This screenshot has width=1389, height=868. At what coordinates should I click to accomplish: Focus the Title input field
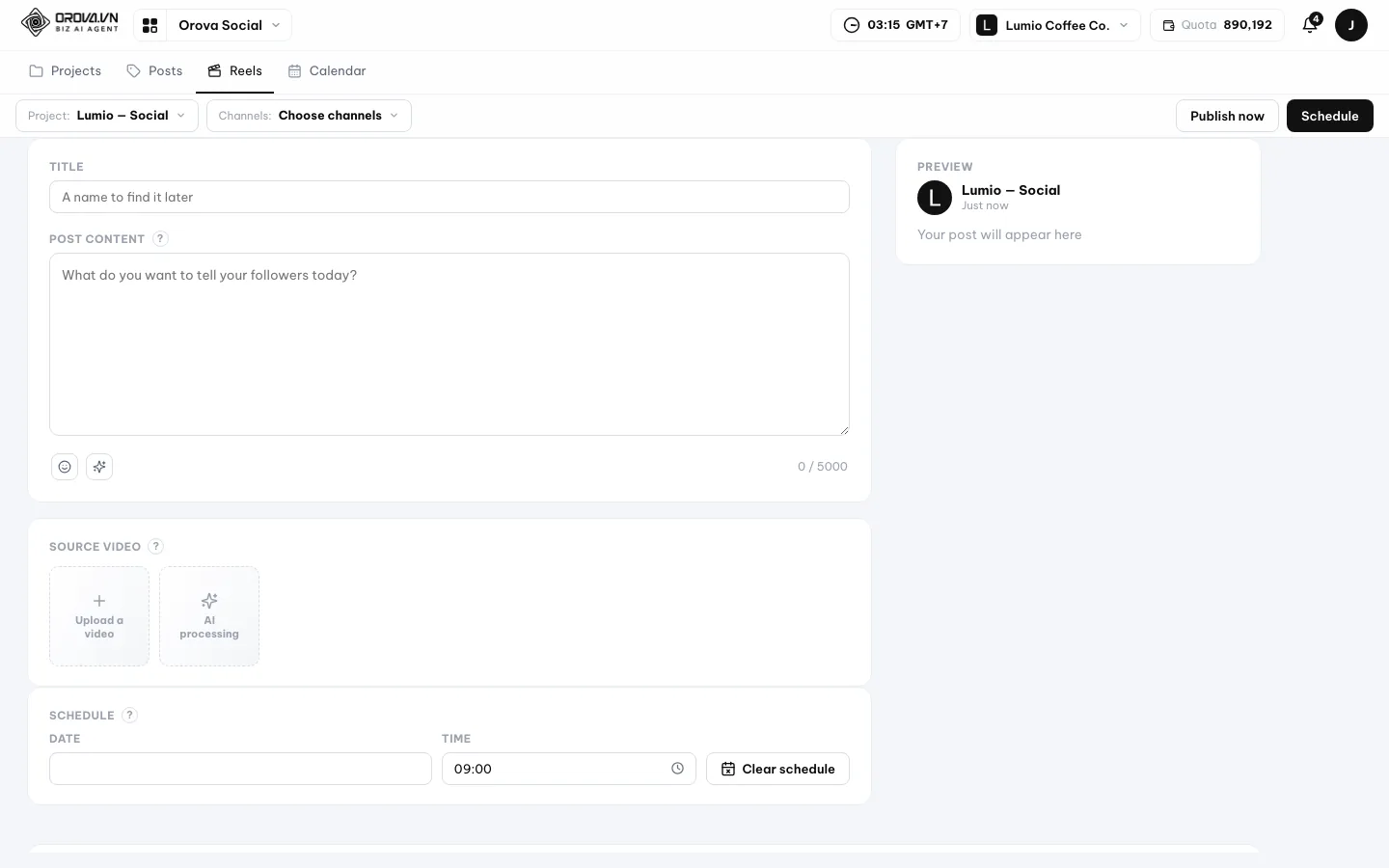pos(449,197)
